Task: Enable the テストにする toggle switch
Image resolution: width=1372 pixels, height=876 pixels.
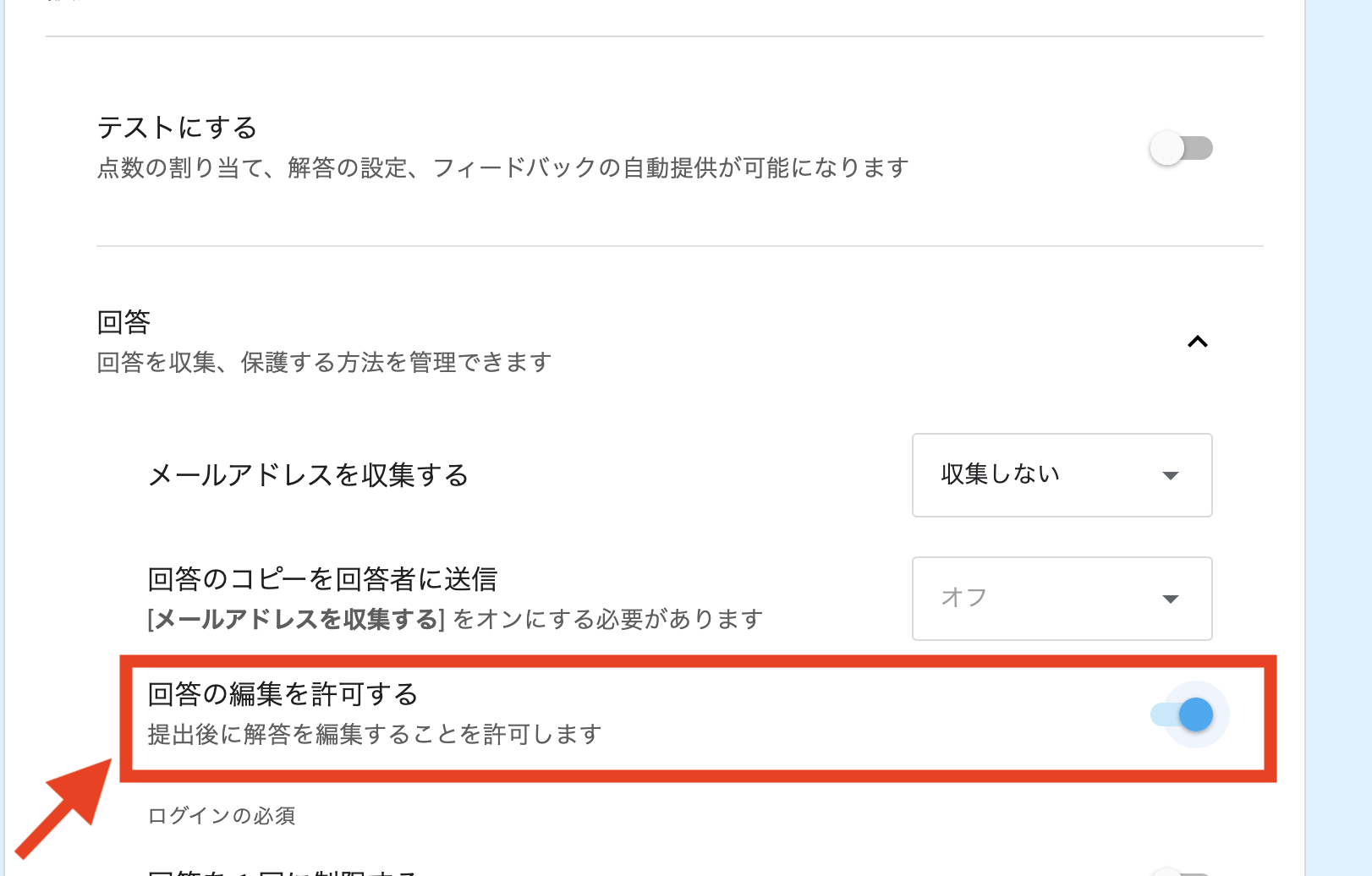Action: coord(1181,149)
